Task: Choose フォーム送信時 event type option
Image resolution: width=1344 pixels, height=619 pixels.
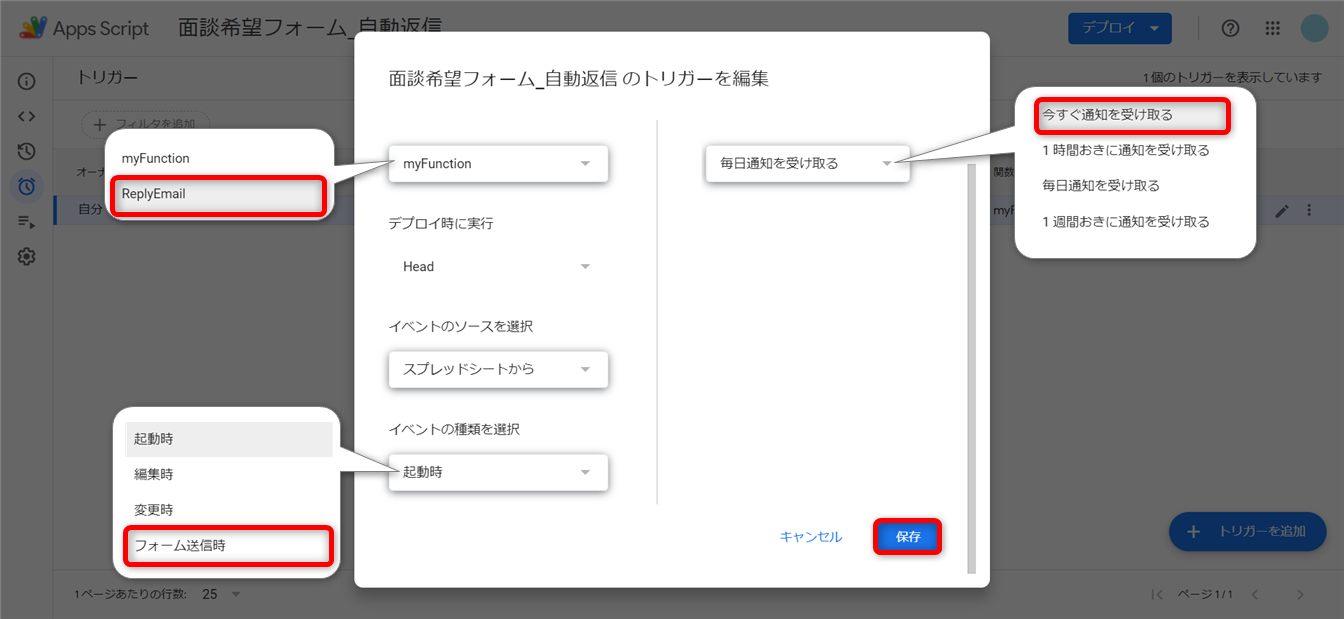Action: 227,546
